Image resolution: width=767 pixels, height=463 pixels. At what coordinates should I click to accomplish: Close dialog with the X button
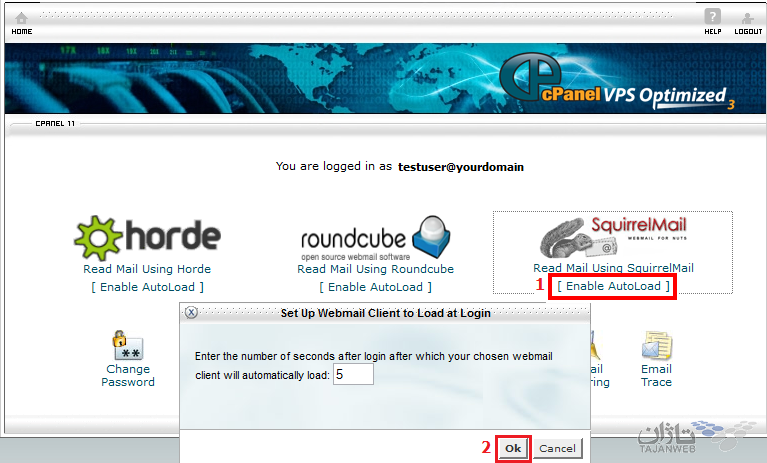coord(191,312)
